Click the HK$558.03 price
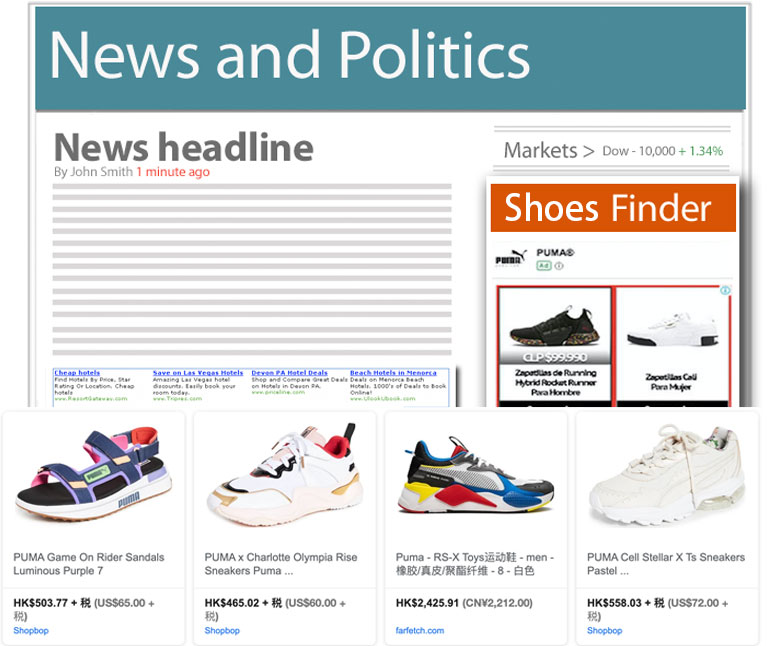This screenshot has height=646, width=768. [x=614, y=603]
